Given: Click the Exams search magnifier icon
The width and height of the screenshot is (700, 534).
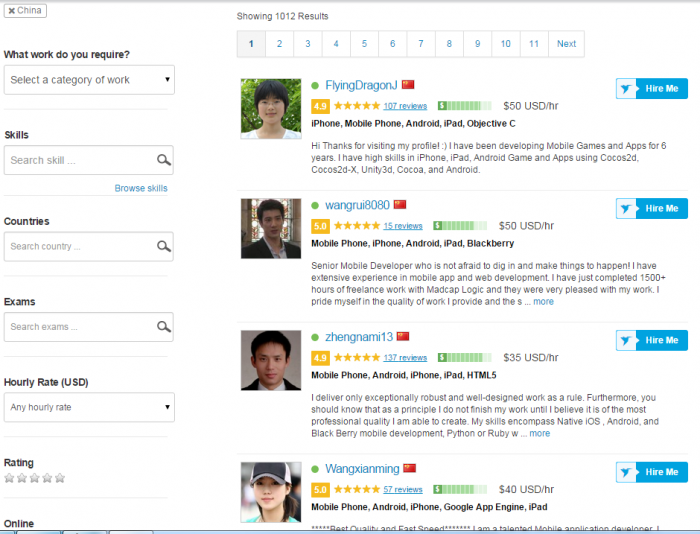Looking at the screenshot, I should point(164,327).
